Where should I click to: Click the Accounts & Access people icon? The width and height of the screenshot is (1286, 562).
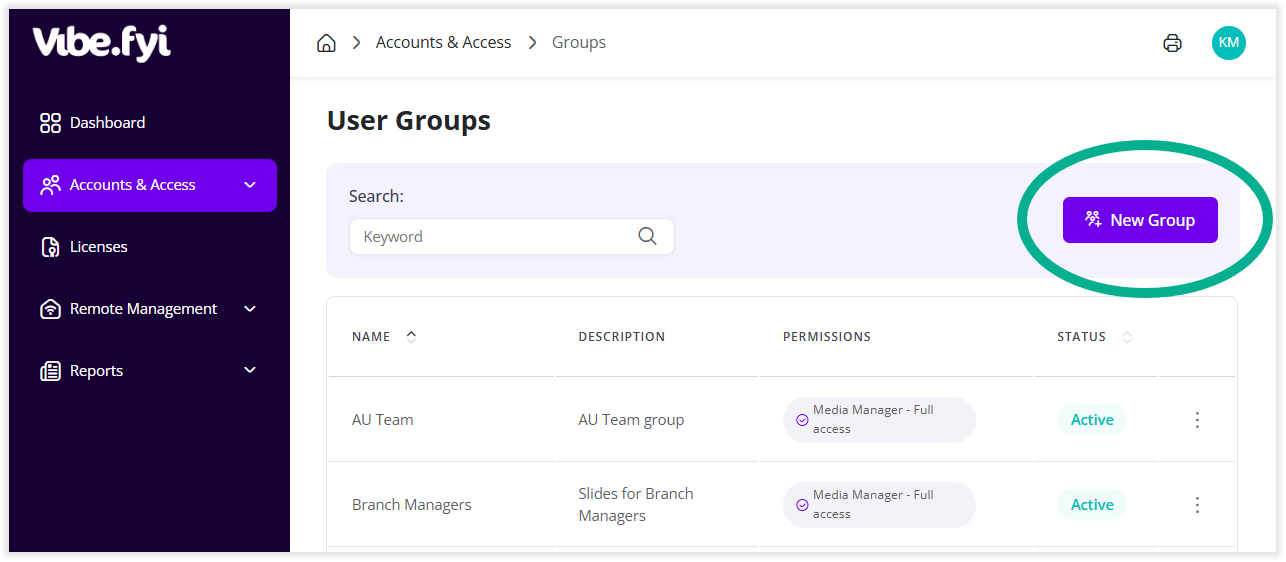tap(50, 185)
